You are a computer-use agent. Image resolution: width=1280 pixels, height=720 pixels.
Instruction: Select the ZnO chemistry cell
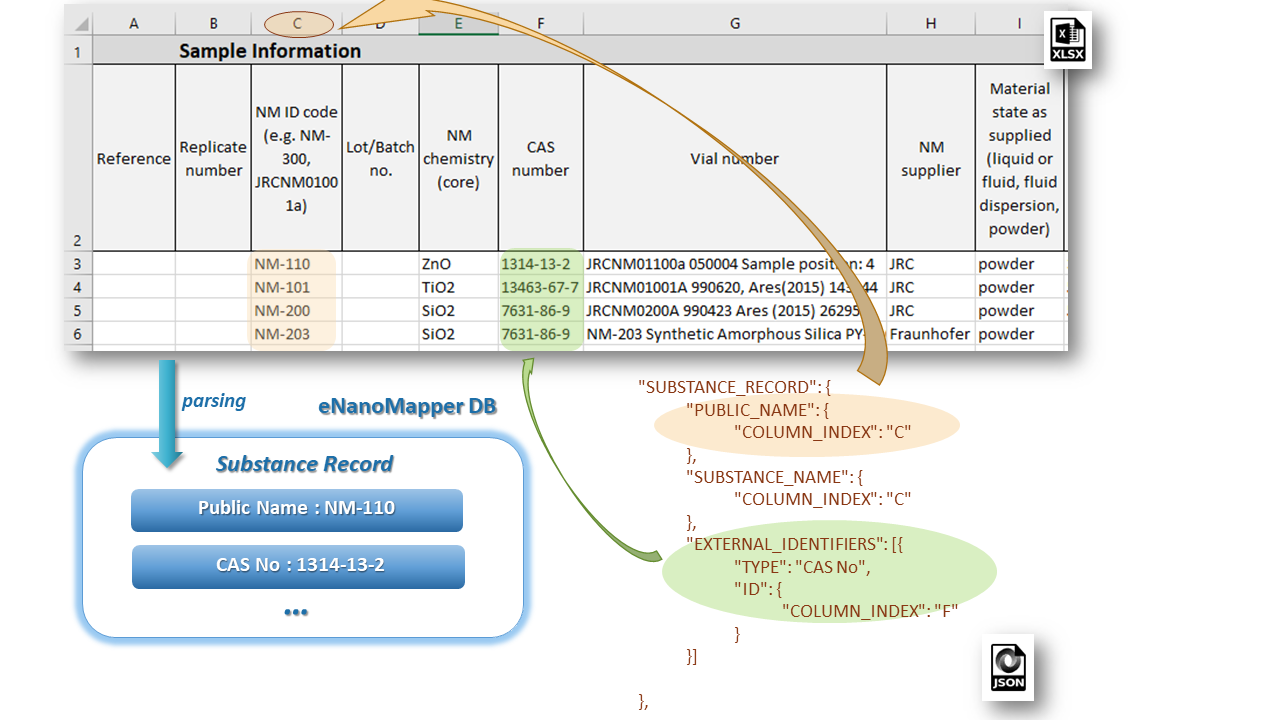click(x=459, y=264)
